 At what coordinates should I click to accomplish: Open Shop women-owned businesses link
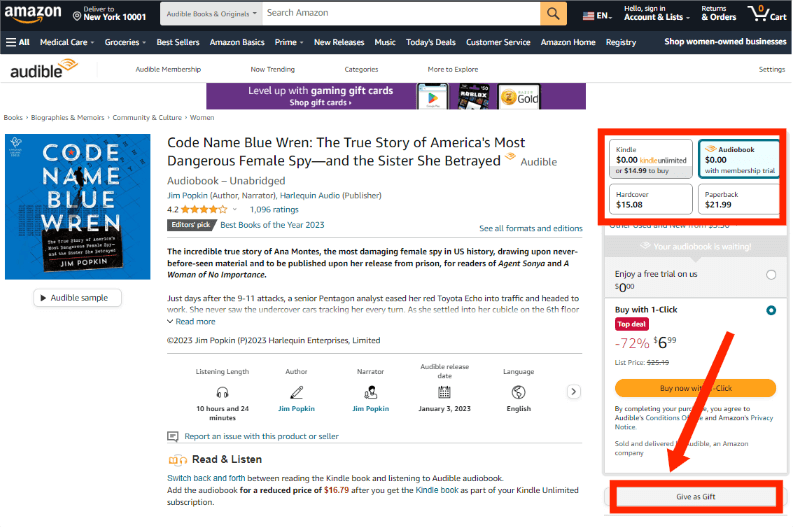725,42
